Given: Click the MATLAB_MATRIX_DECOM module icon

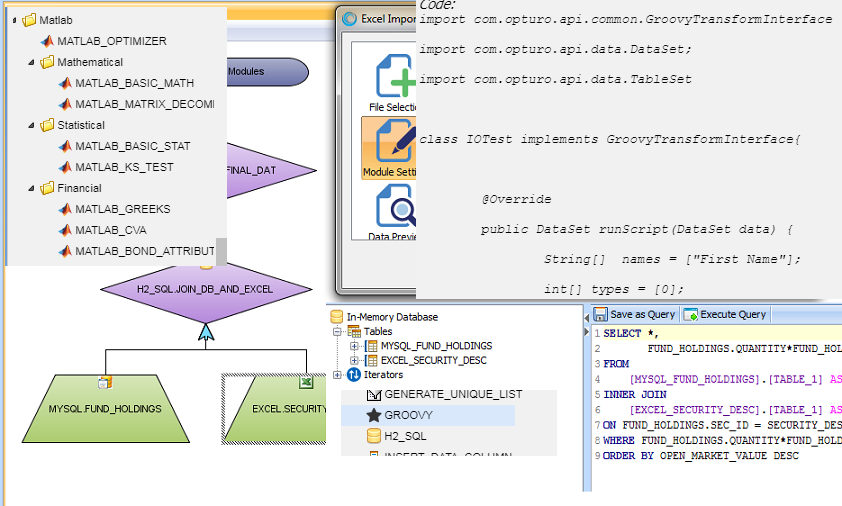Looking at the screenshot, I should point(65,104).
